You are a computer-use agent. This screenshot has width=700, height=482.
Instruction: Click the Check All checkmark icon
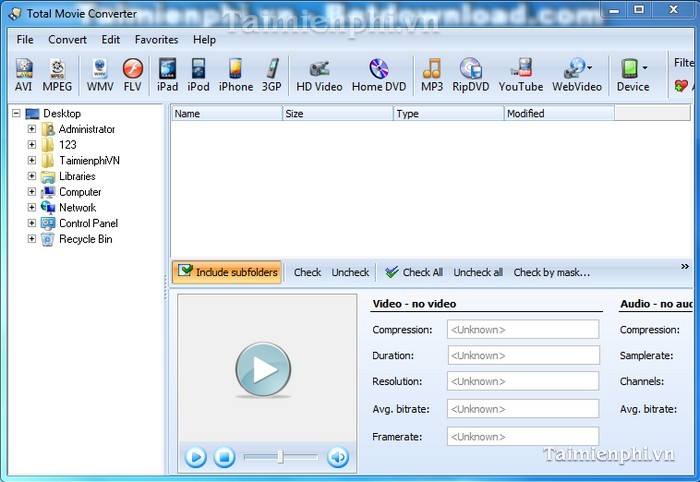392,272
